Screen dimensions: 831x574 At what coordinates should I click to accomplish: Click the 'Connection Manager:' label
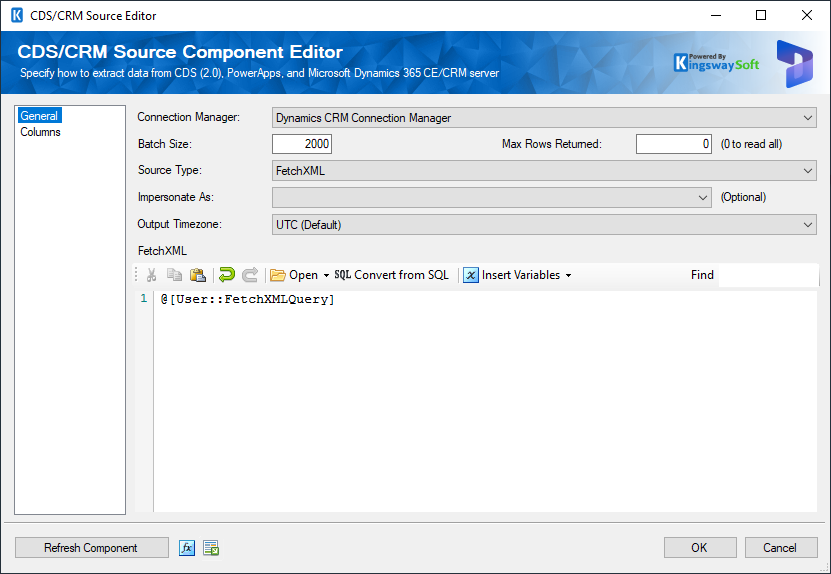189,117
